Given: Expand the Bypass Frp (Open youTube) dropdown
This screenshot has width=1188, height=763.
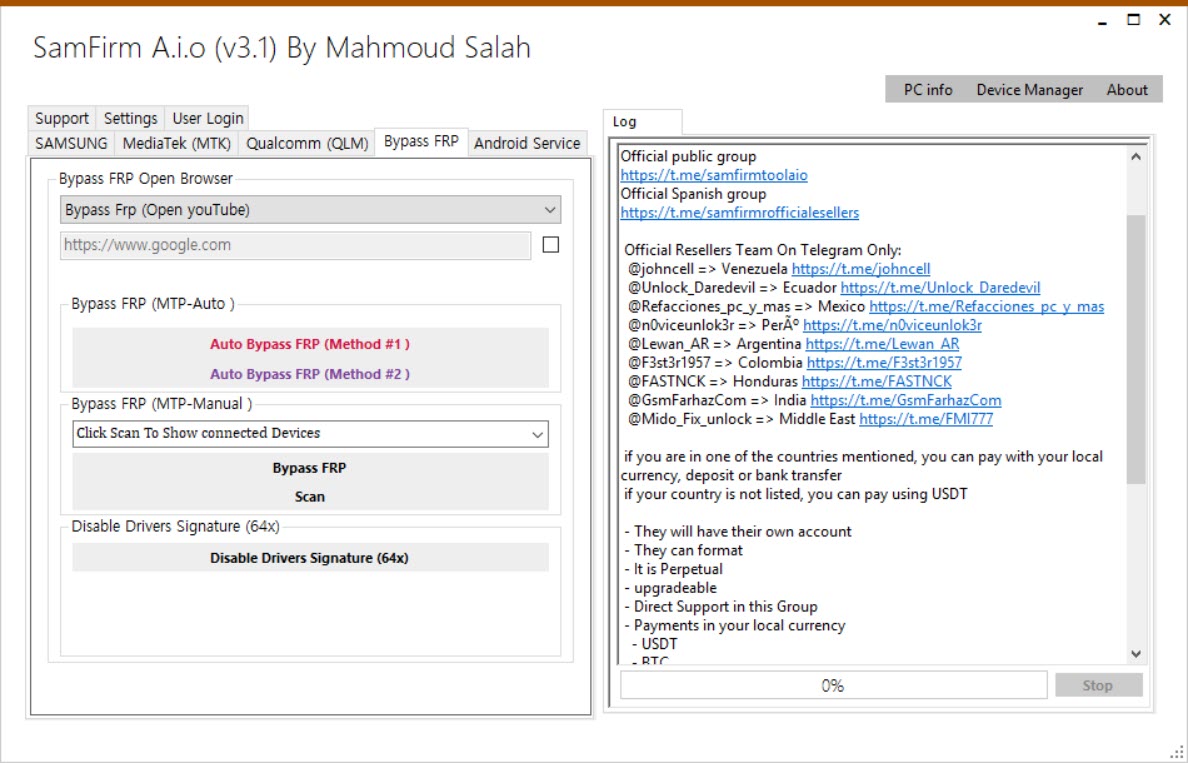Looking at the screenshot, I should click(x=311, y=210).
